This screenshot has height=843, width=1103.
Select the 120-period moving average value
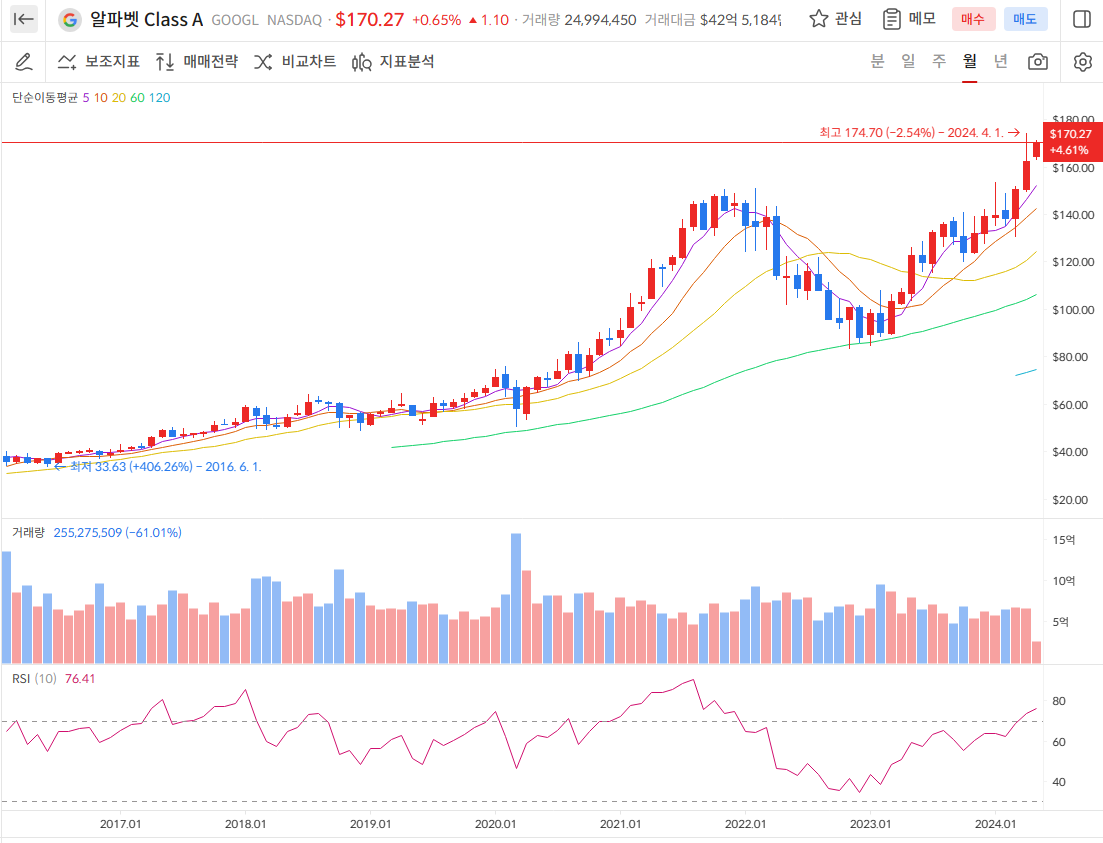(160, 98)
